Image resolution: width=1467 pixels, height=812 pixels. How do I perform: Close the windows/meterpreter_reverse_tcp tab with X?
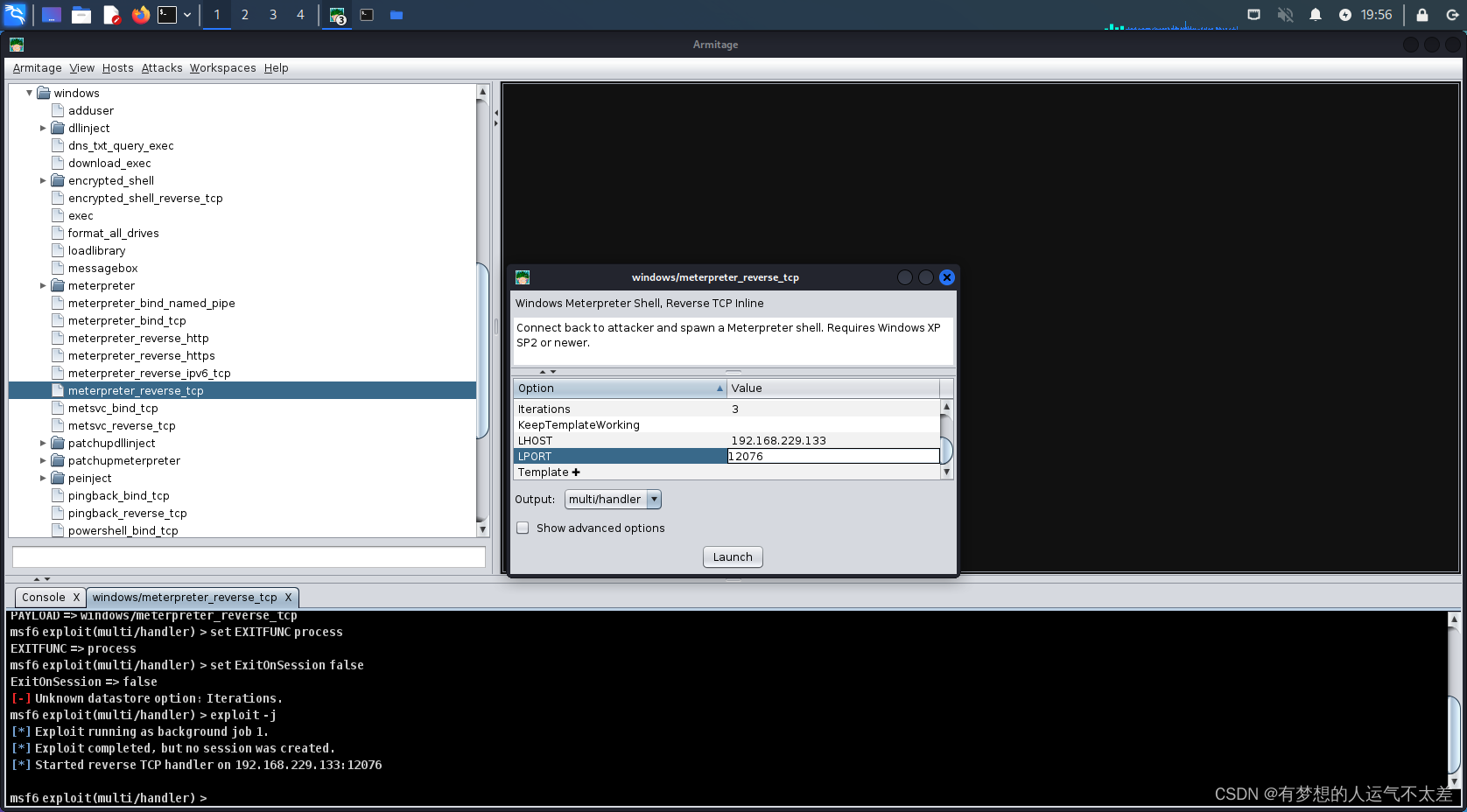point(288,598)
